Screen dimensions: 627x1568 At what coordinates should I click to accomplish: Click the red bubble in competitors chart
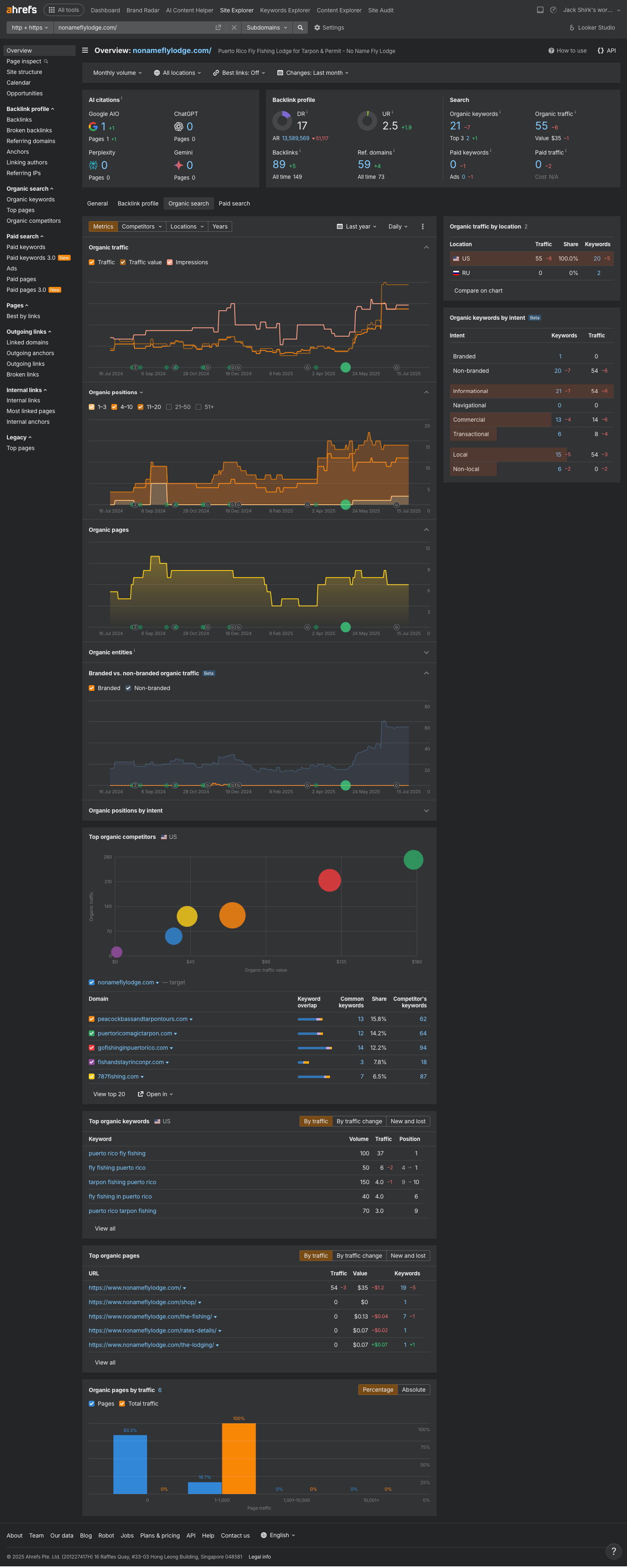coord(330,880)
